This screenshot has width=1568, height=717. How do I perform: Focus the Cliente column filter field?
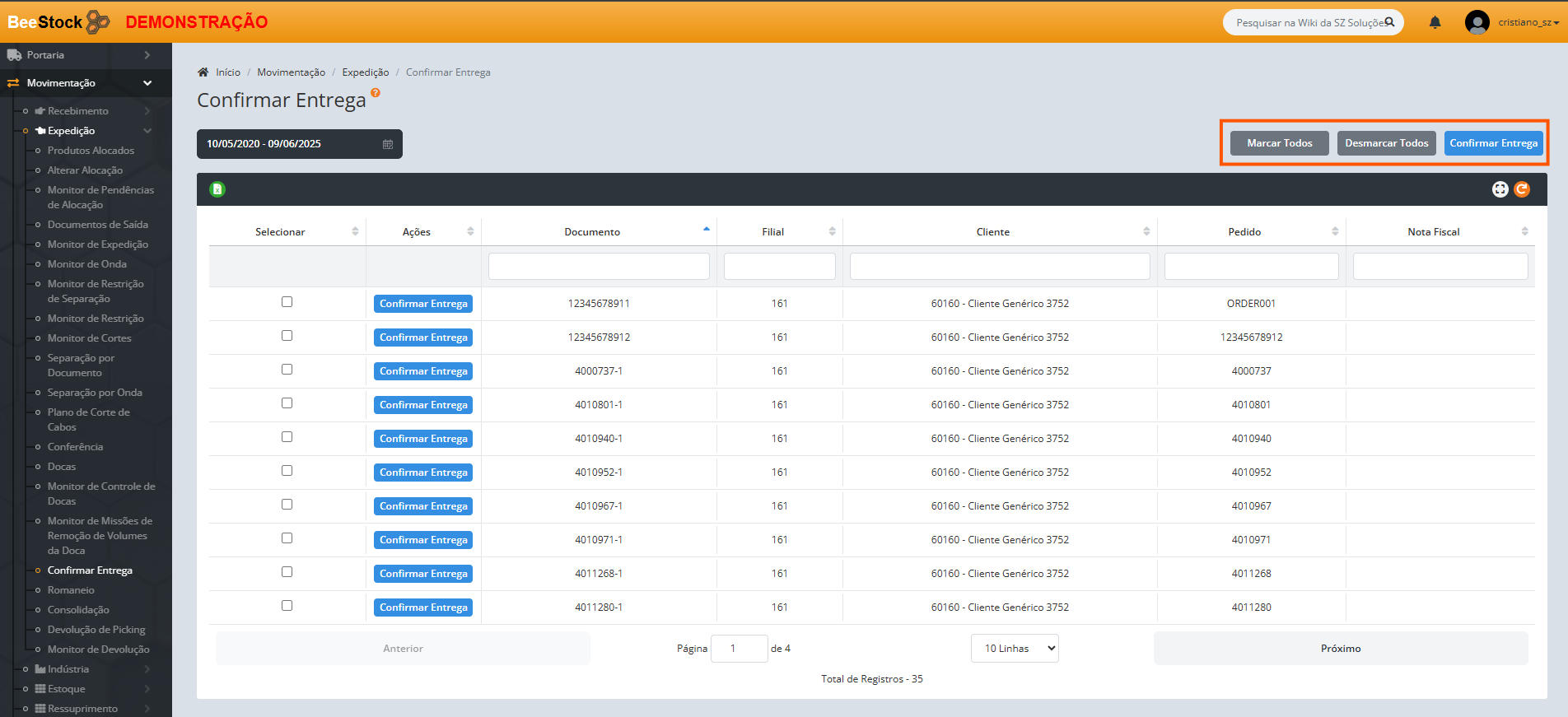click(999, 267)
